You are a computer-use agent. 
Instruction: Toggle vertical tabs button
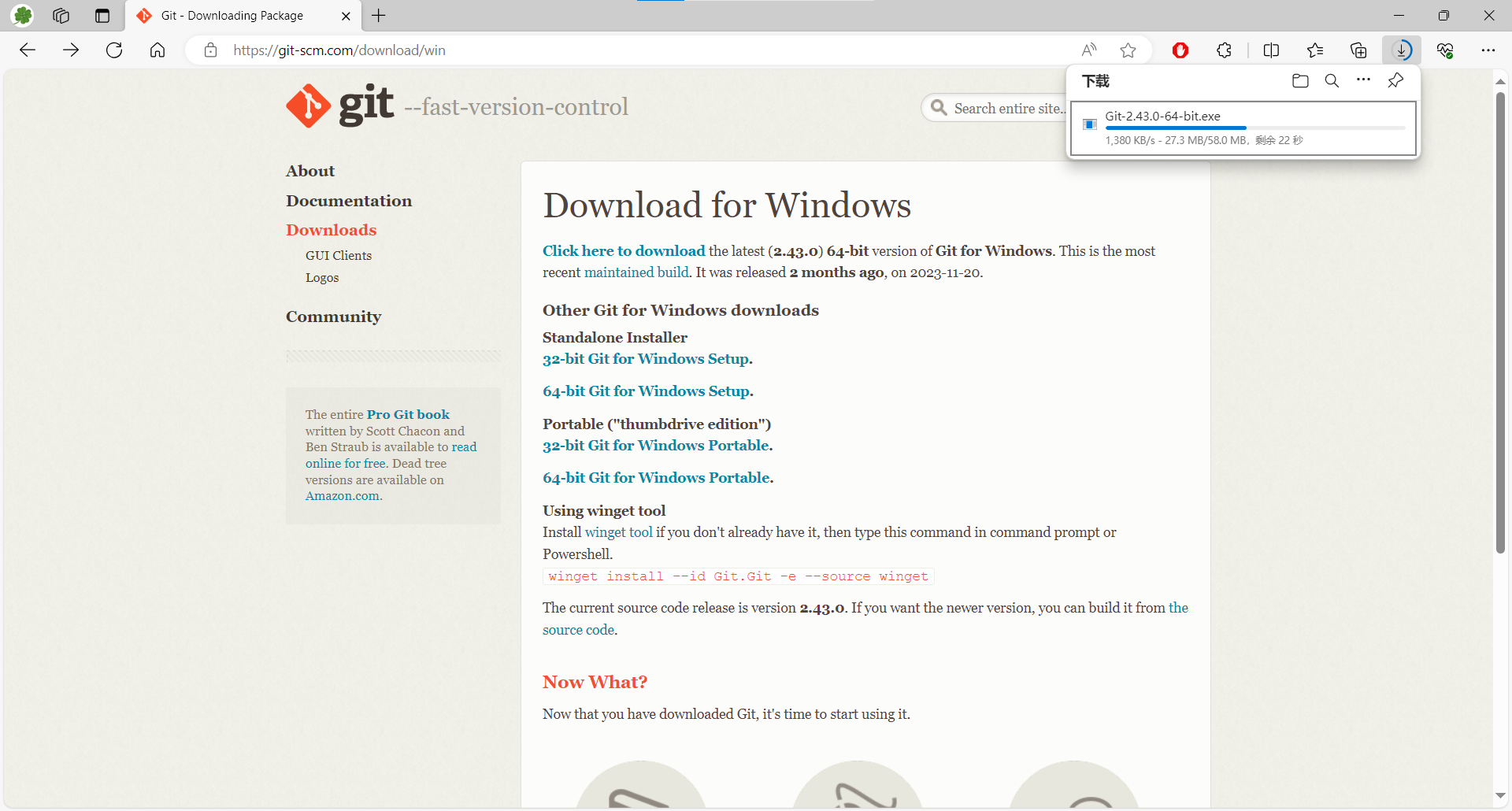102,16
